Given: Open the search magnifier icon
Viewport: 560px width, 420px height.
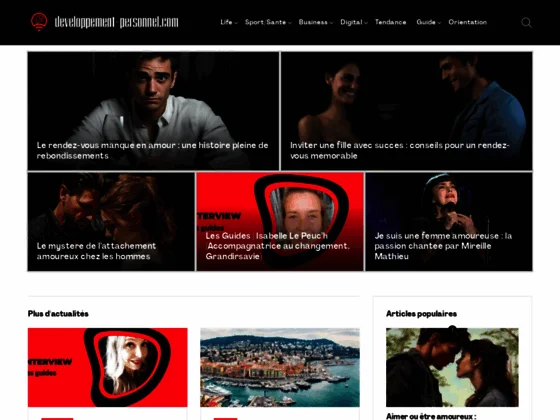Looking at the screenshot, I should click(x=526, y=22).
